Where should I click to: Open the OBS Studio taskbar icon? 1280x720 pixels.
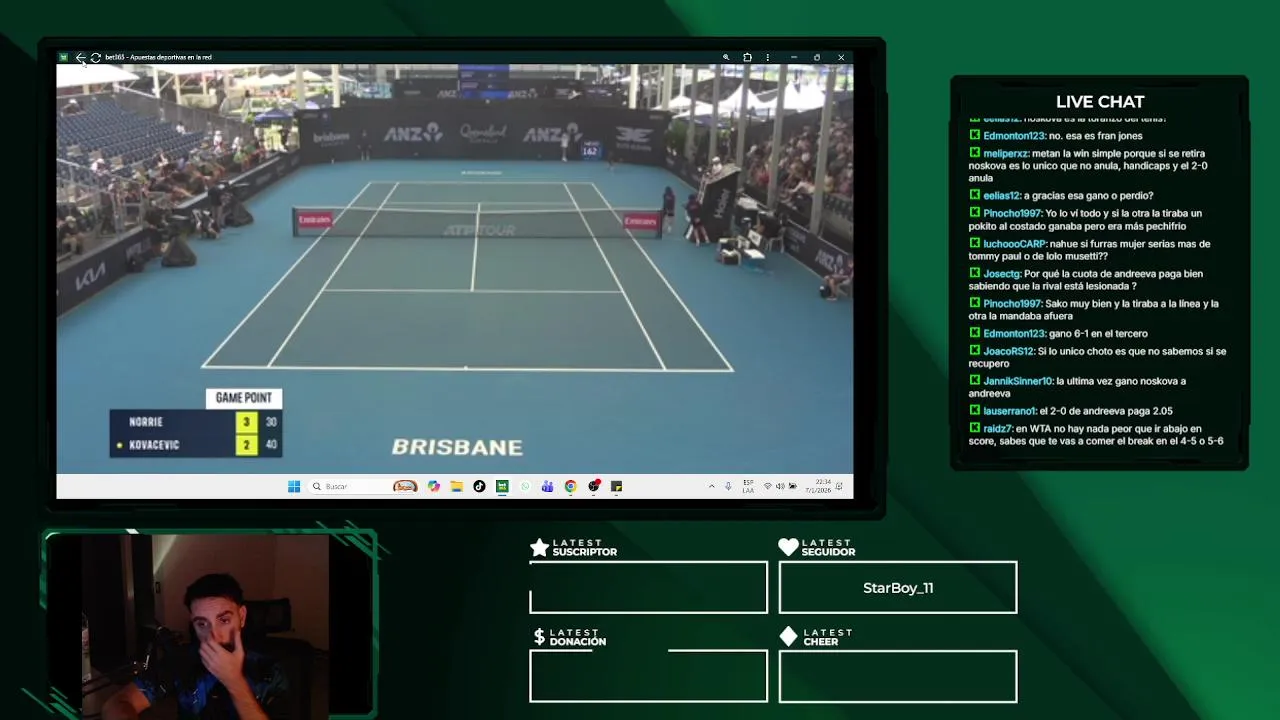tap(594, 486)
